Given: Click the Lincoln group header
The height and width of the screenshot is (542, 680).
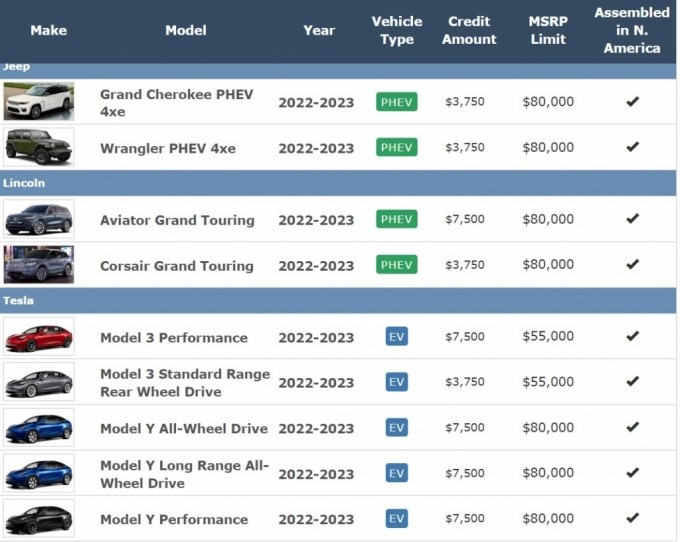Looking at the screenshot, I should pos(338,183).
